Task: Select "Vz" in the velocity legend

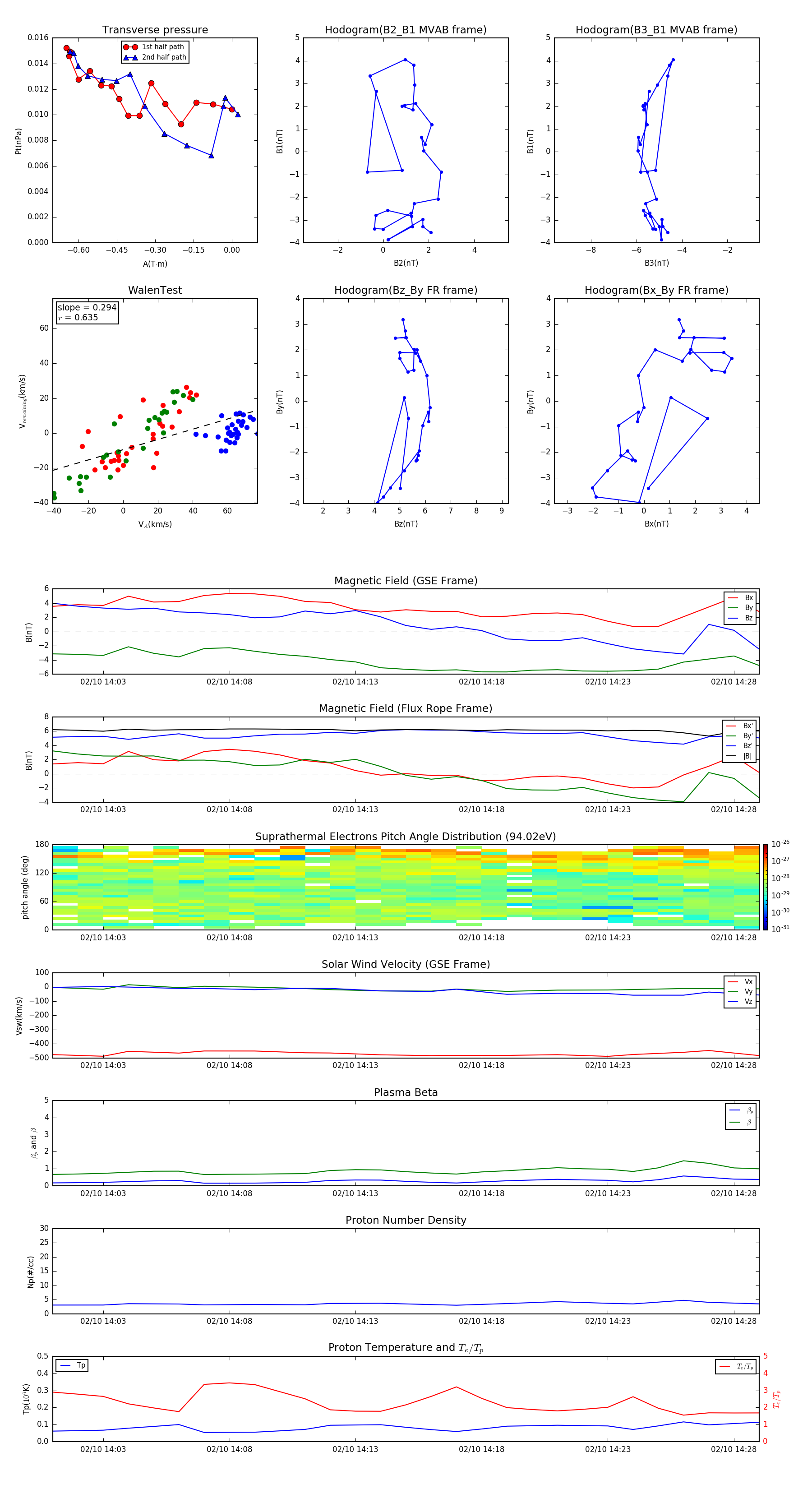Action: (740, 1002)
